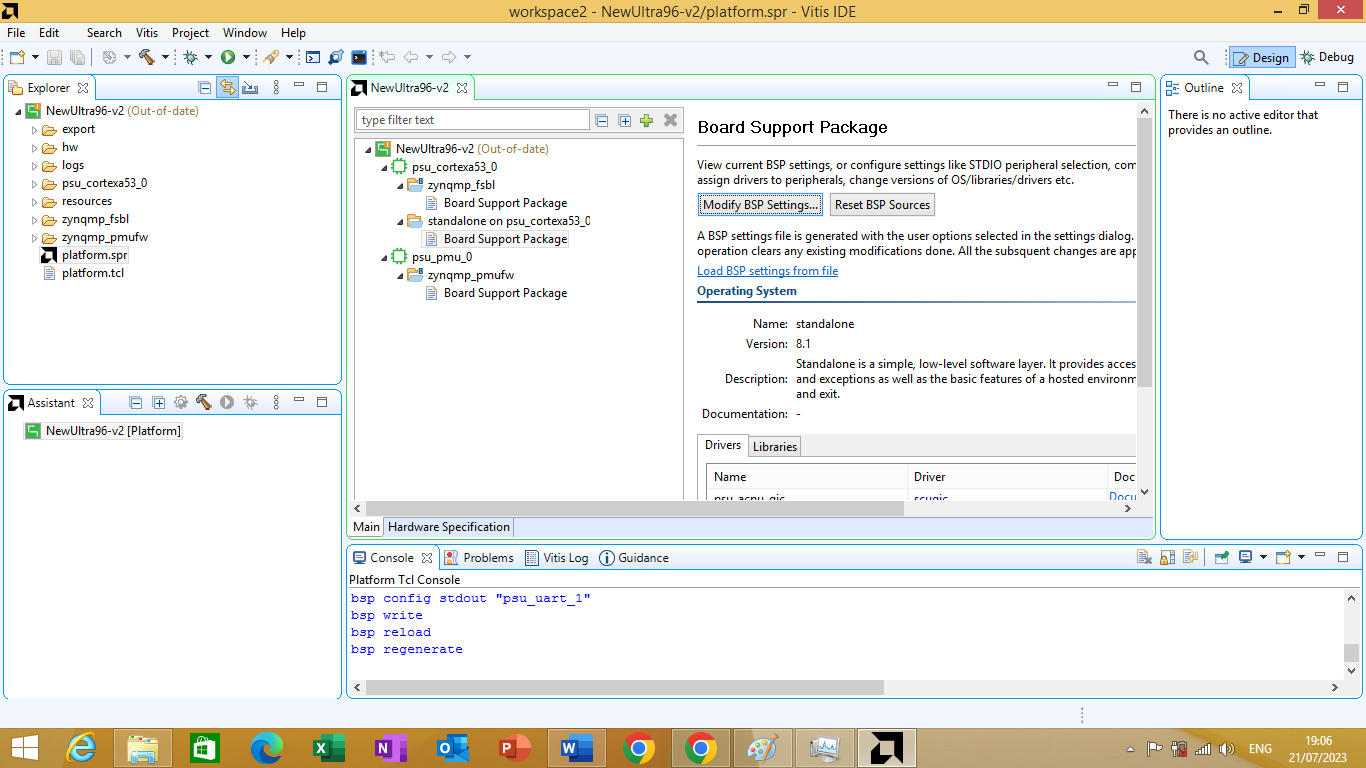The height and width of the screenshot is (768, 1366).
Task: Click Open Console icon in Console toolbar
Action: point(1283,558)
